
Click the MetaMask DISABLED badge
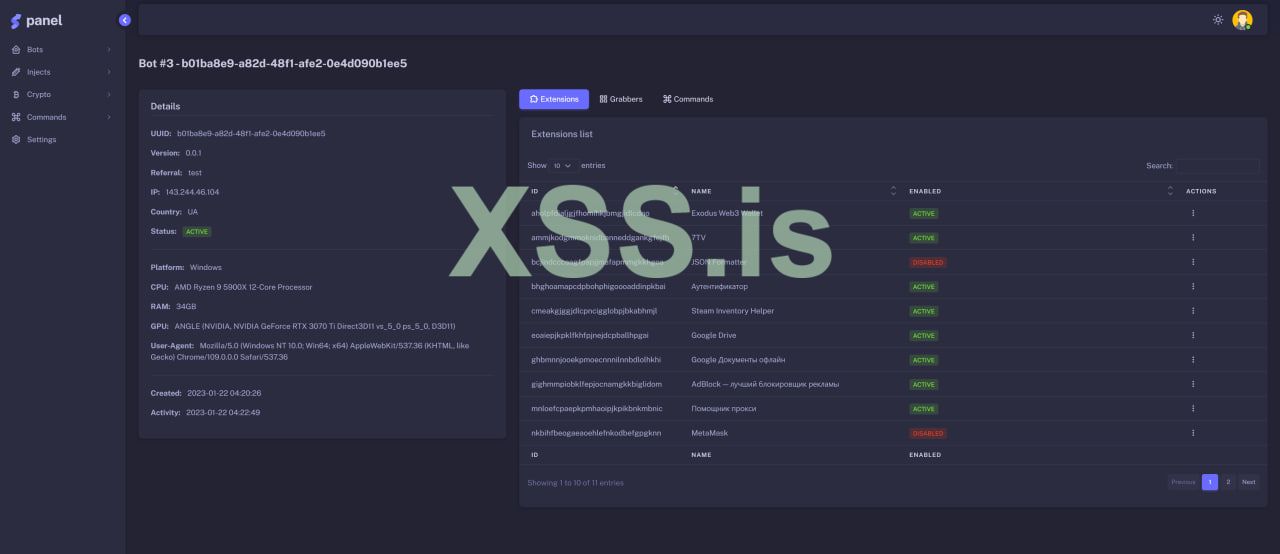point(927,433)
